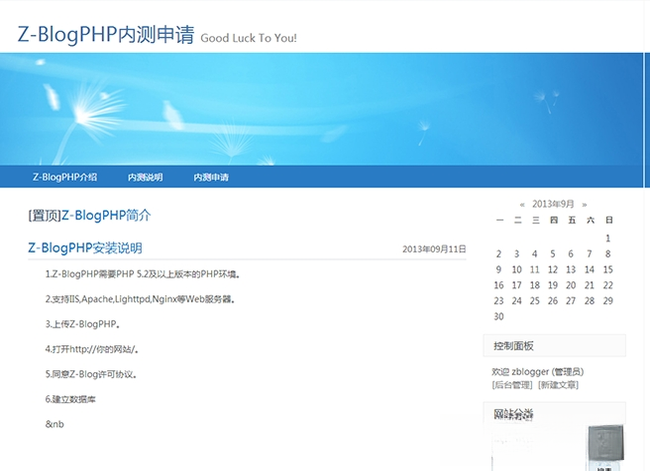The width and height of the screenshot is (650, 471).
Task: Select calendar day 20
Action: (571, 285)
